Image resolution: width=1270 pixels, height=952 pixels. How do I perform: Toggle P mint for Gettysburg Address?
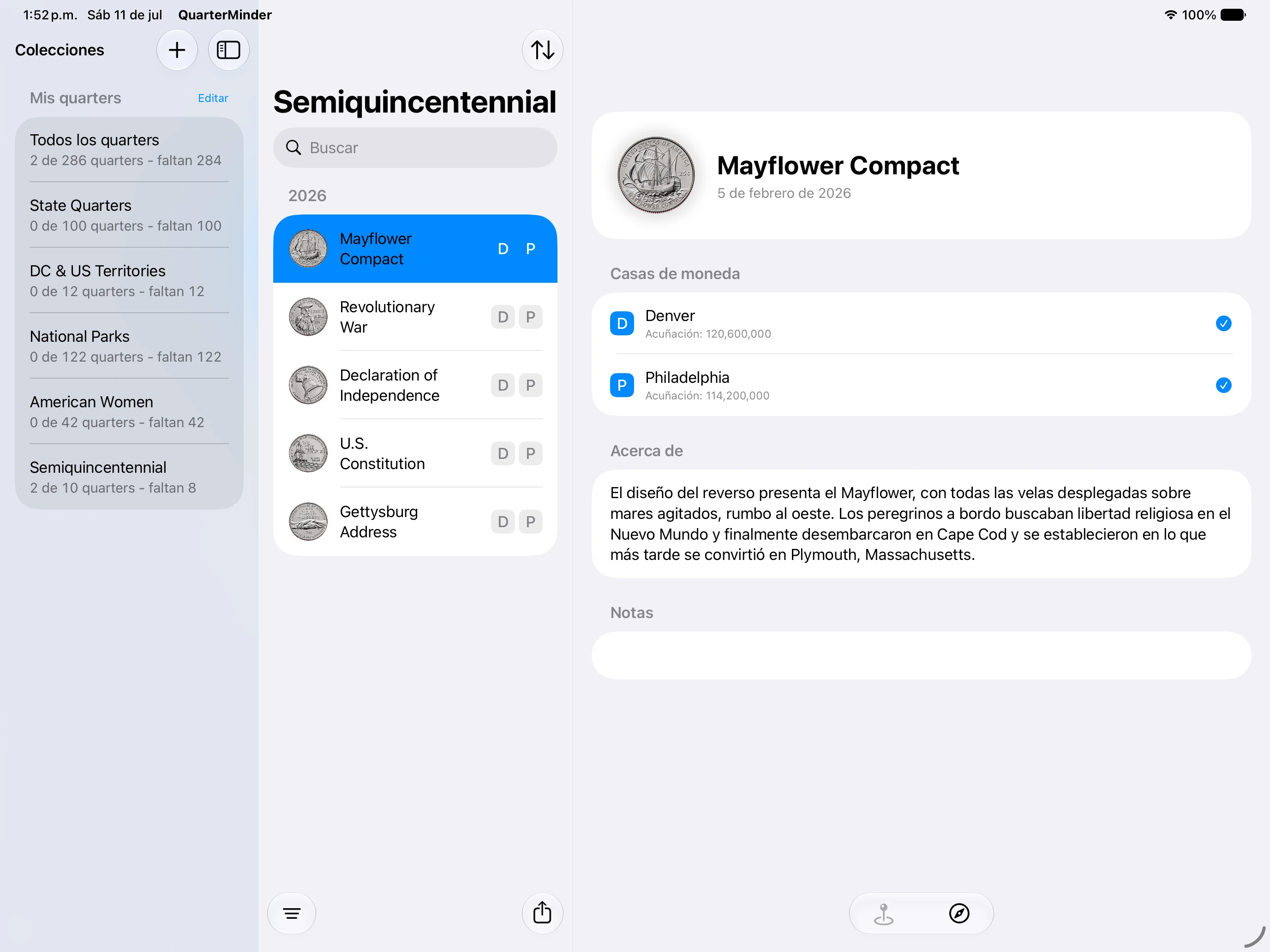(531, 522)
